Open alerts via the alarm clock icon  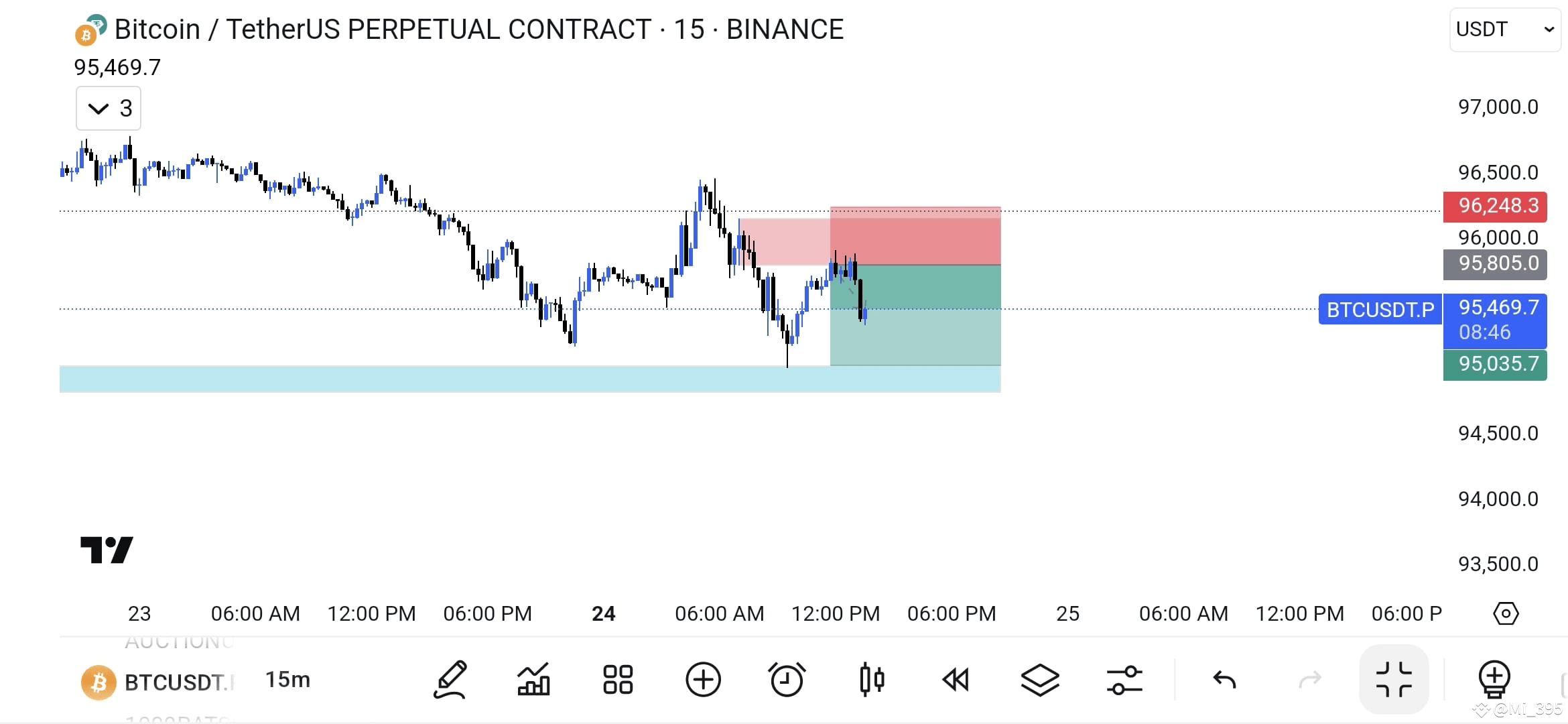point(787,680)
